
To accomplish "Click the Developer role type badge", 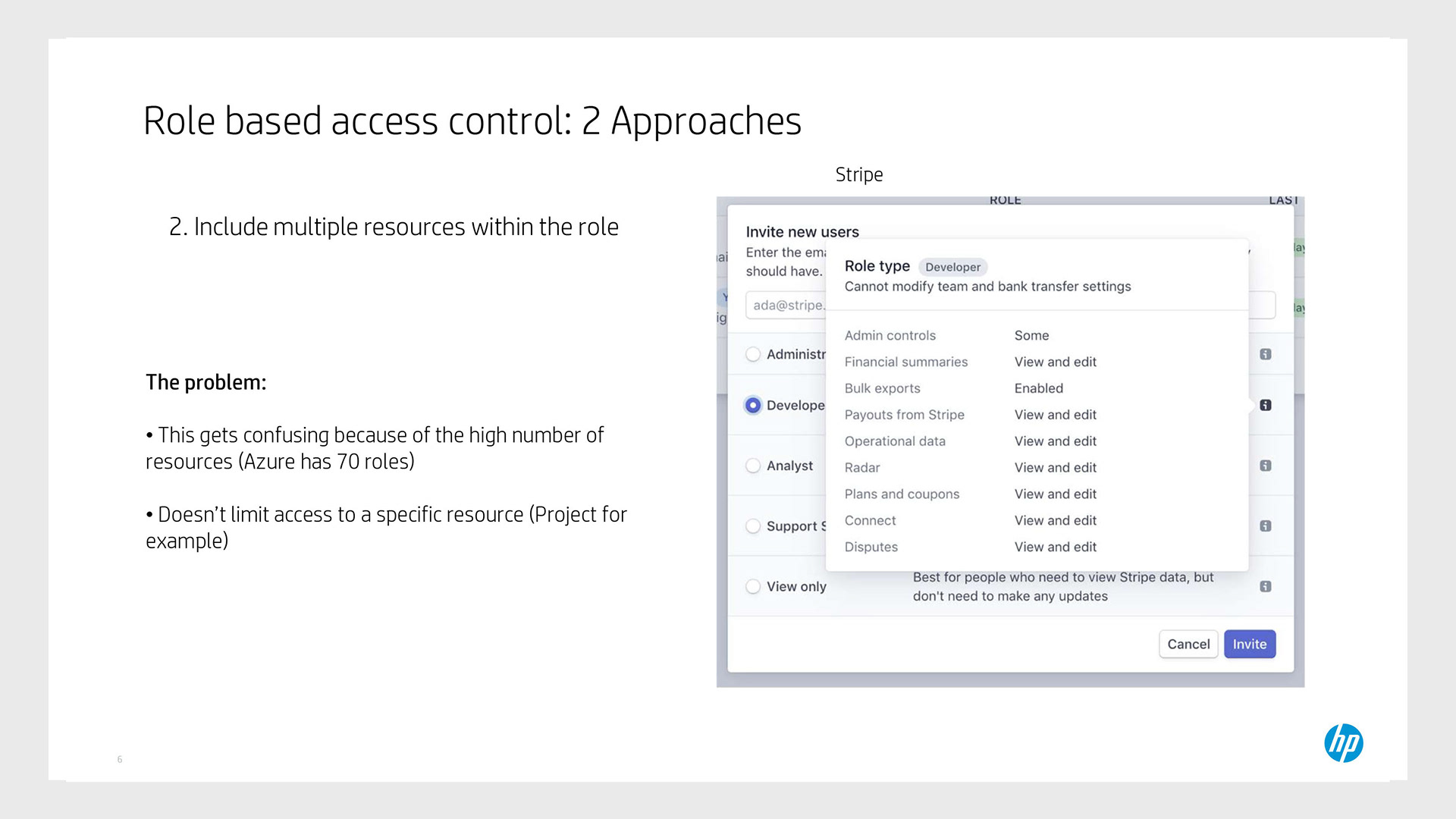I will click(952, 267).
